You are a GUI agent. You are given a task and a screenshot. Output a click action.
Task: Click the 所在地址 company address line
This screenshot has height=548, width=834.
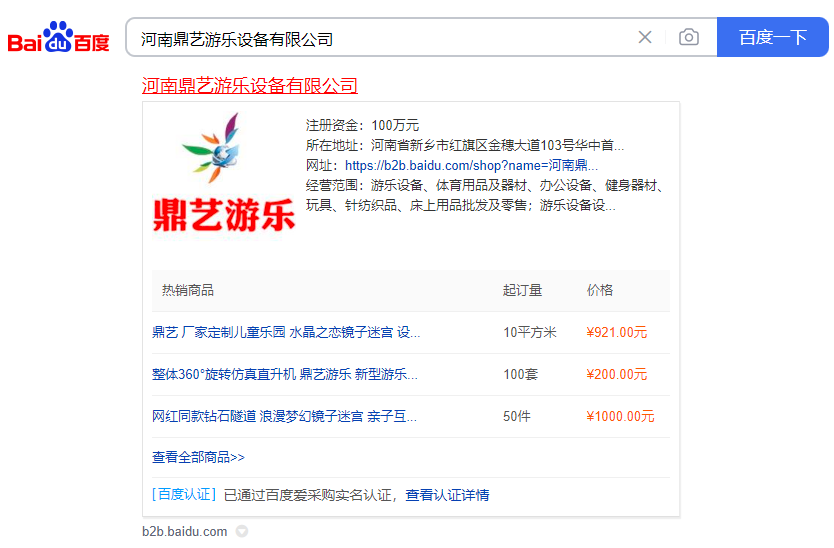[465, 145]
